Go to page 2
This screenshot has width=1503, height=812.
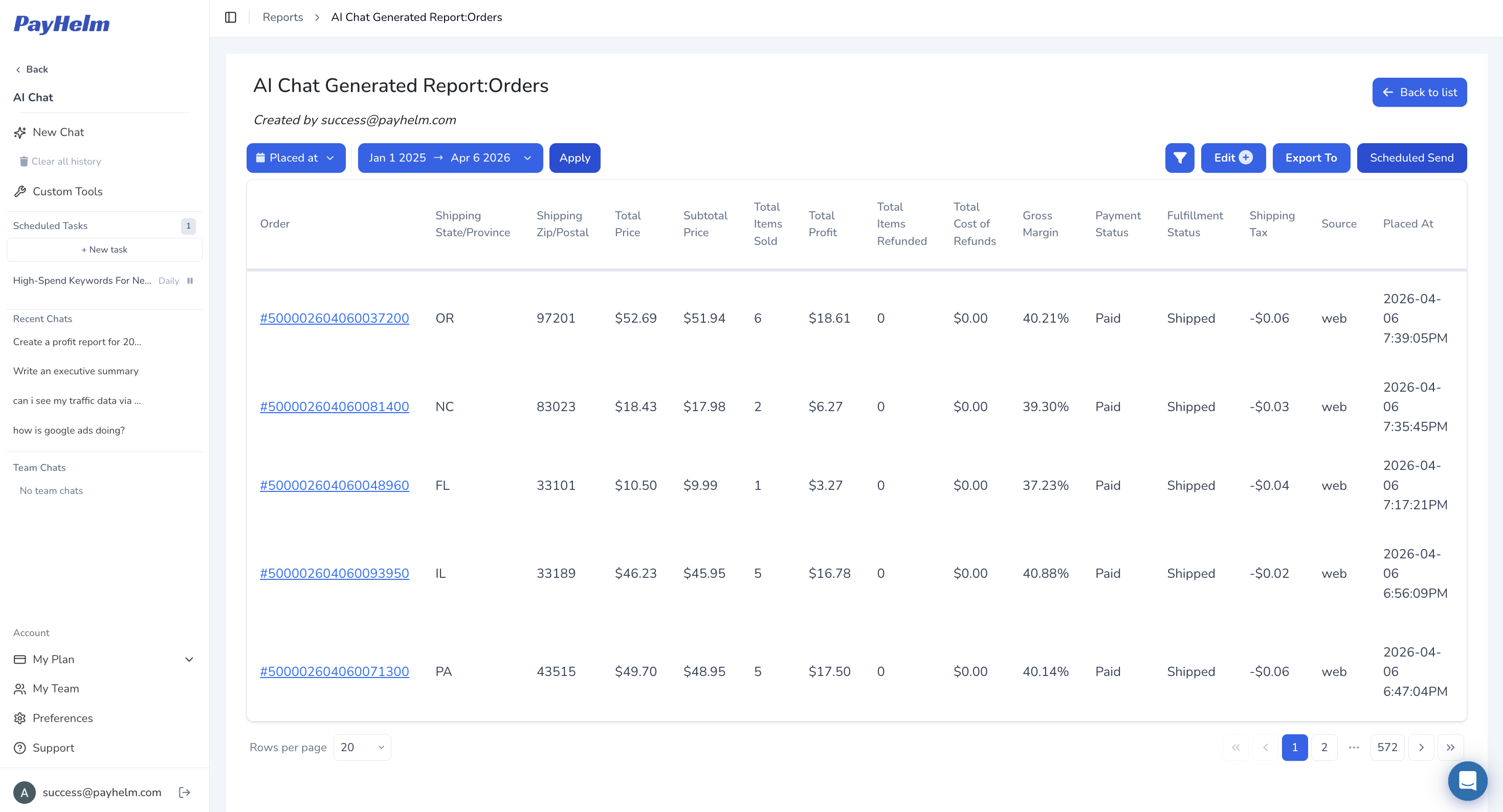(1324, 747)
